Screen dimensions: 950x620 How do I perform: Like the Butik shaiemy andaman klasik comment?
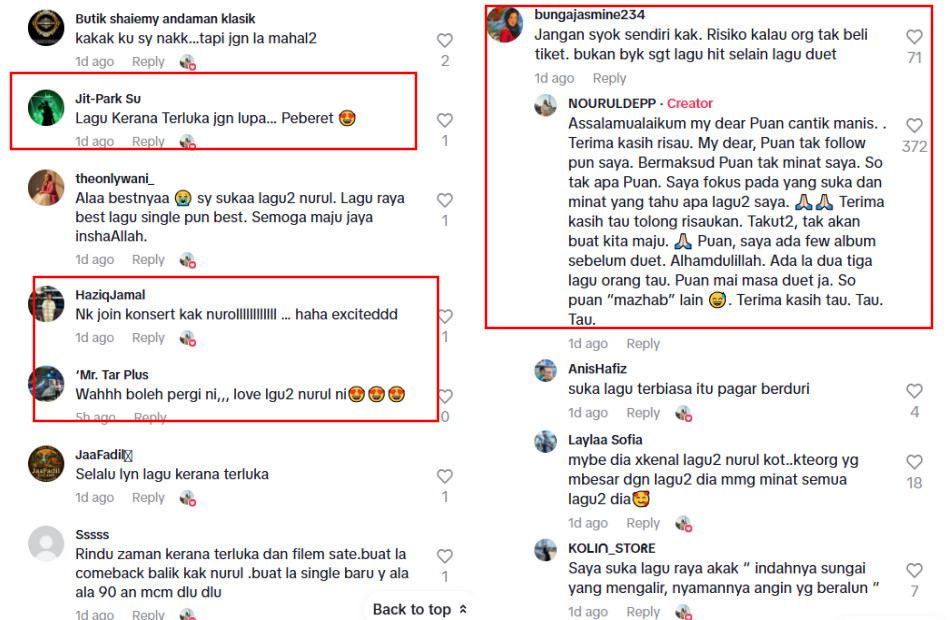445,41
